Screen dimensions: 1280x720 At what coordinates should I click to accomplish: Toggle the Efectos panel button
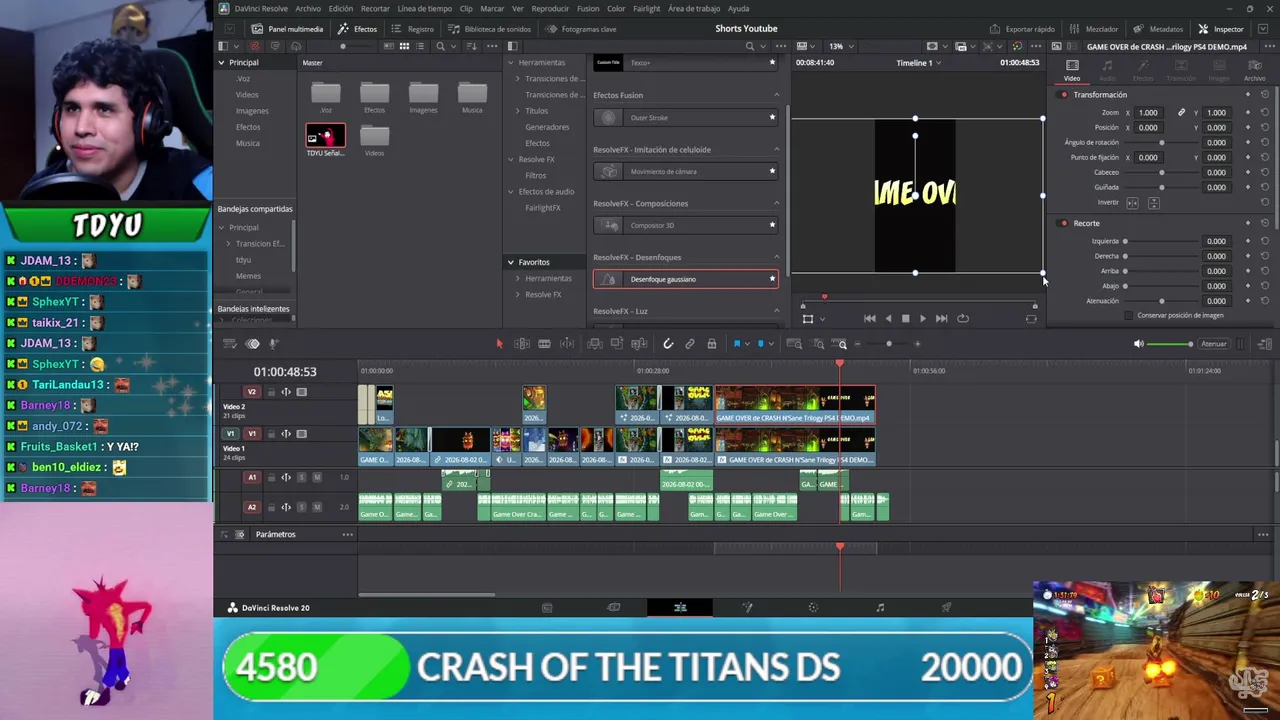point(357,29)
